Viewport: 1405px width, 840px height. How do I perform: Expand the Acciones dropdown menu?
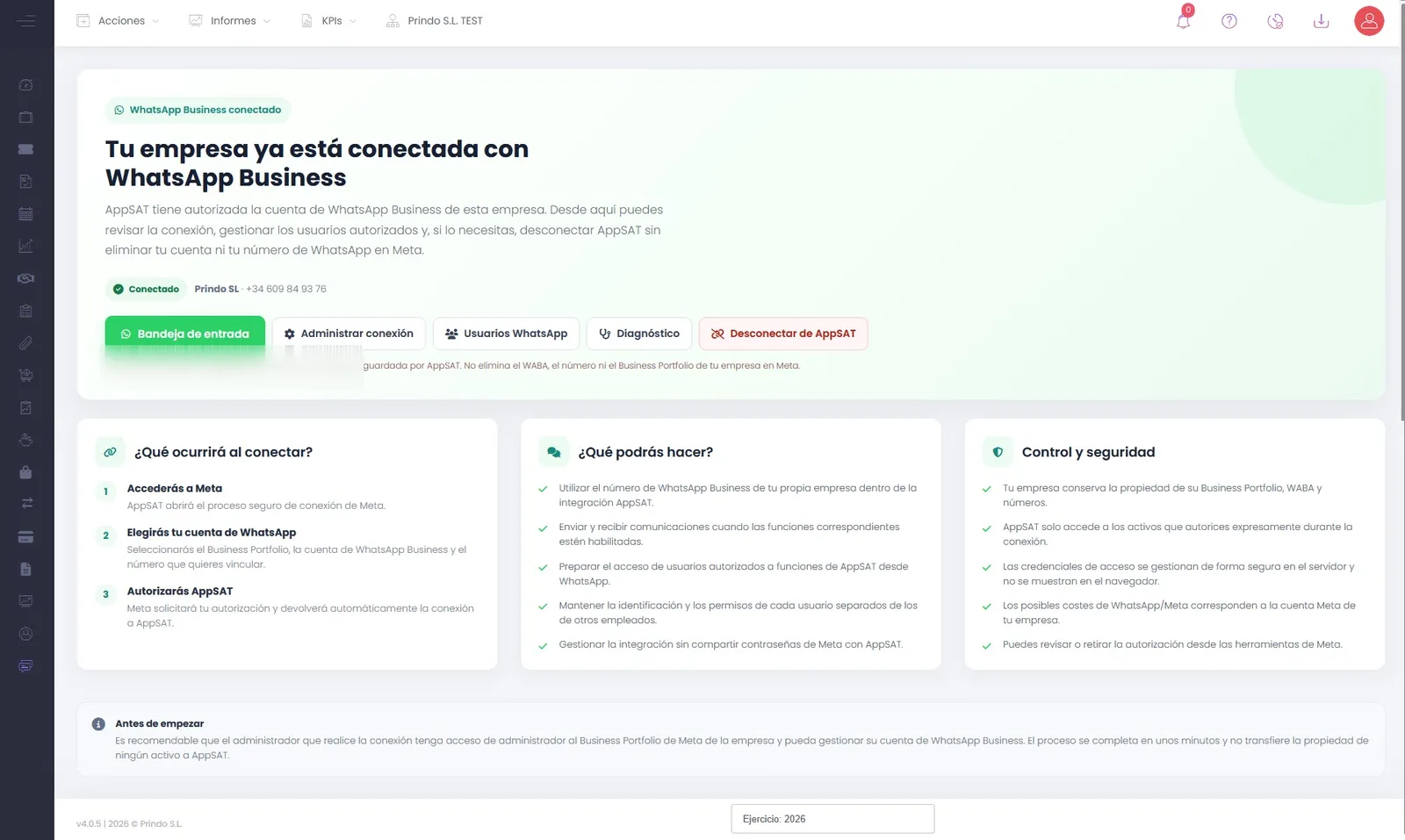pos(119,21)
